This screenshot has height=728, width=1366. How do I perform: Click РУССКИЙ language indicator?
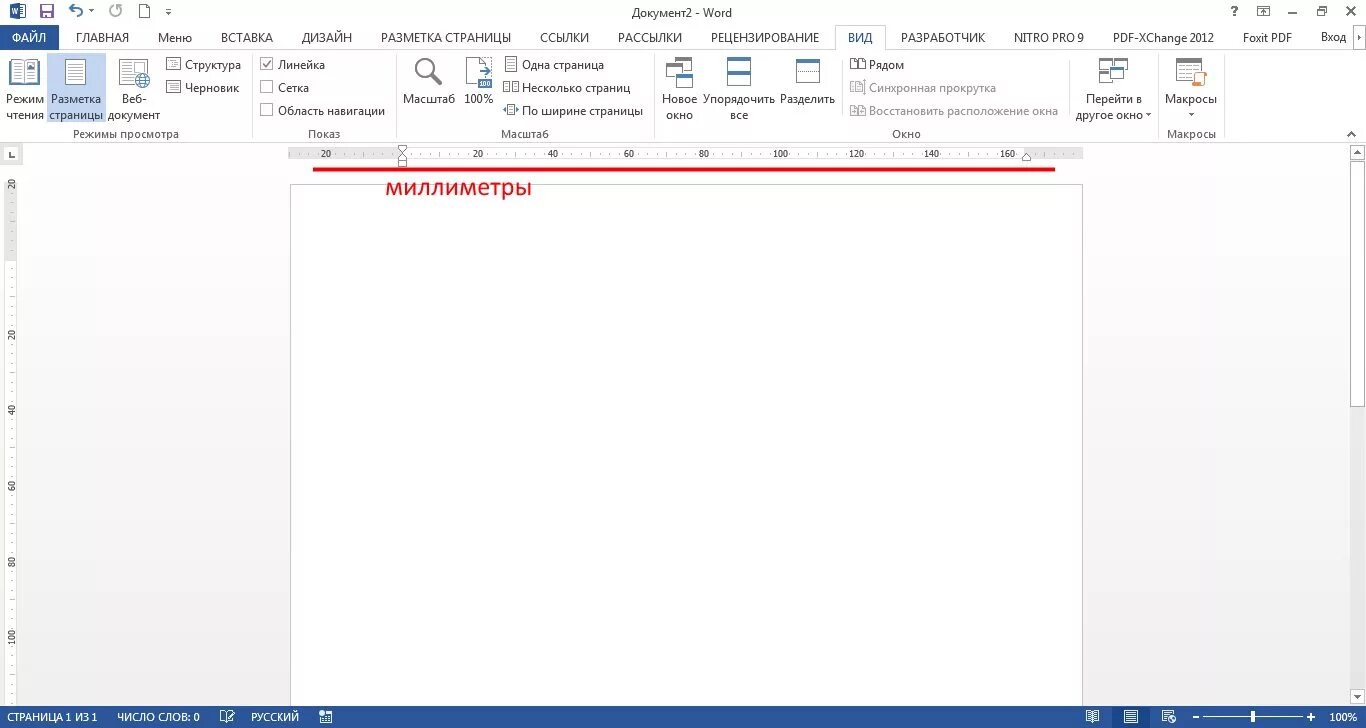coord(274,717)
